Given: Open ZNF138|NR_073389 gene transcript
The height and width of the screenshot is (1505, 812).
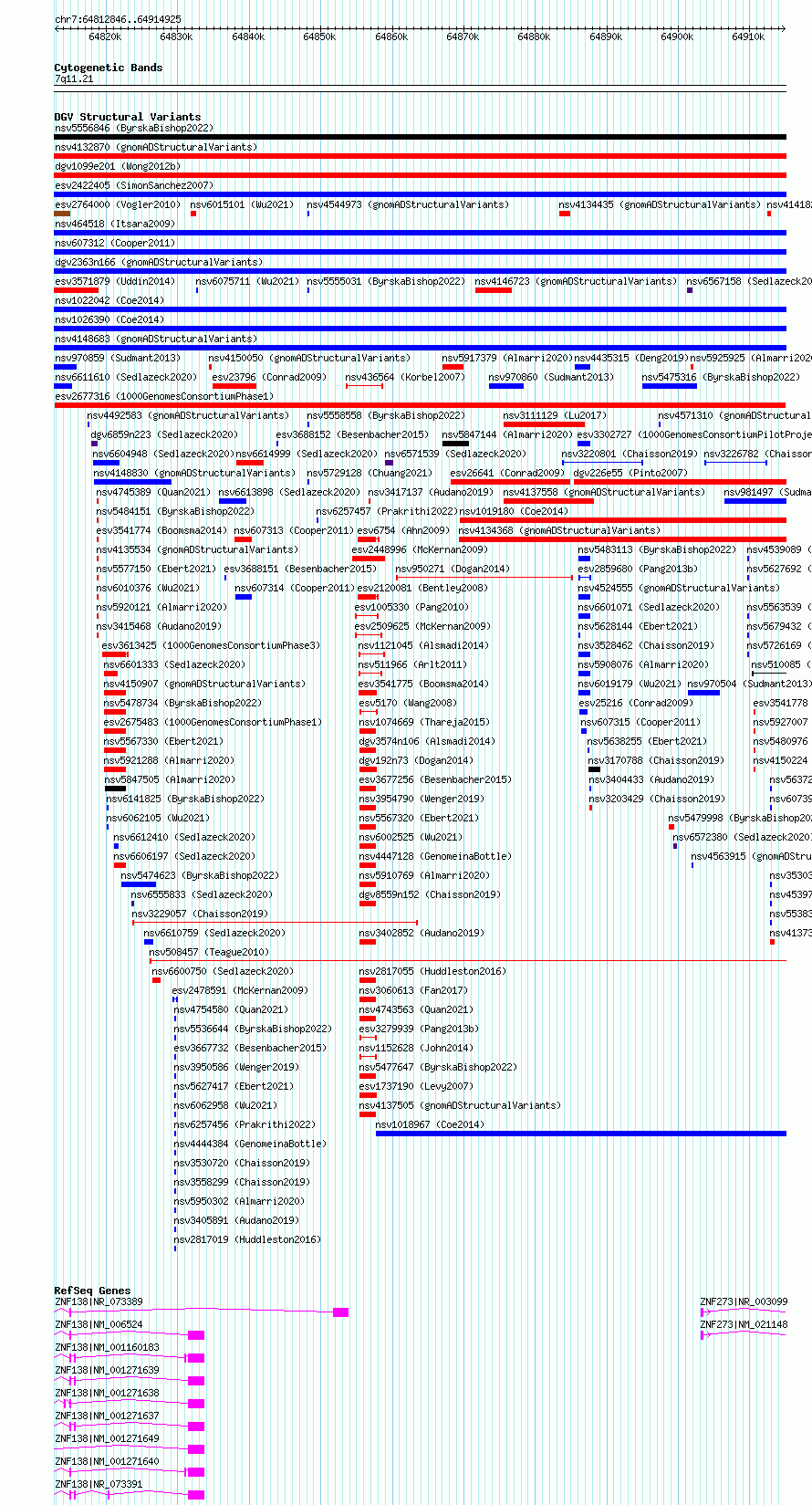Looking at the screenshot, I should pos(99,1301).
